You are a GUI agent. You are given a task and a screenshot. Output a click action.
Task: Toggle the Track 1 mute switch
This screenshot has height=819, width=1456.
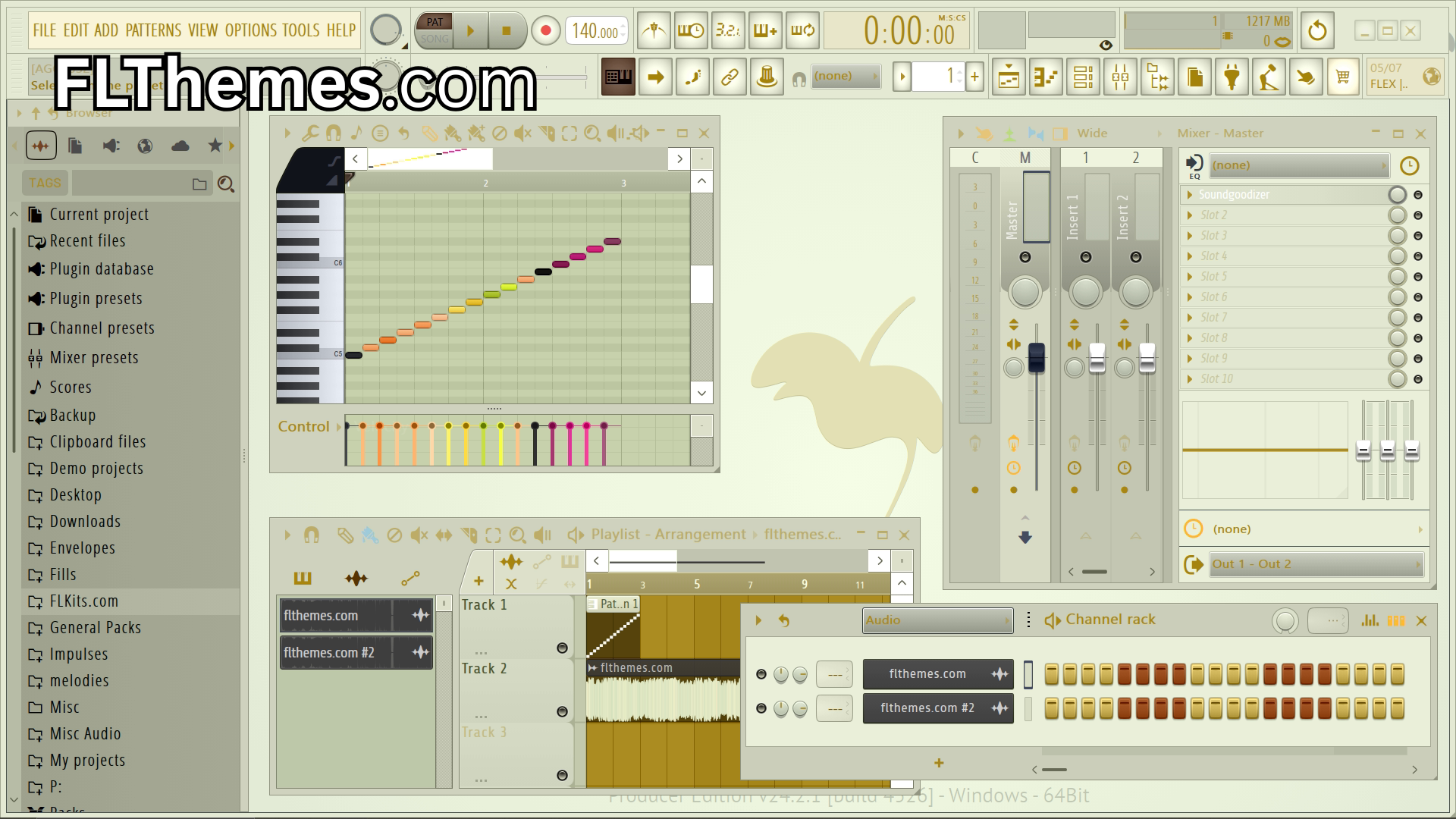pyautogui.click(x=562, y=648)
